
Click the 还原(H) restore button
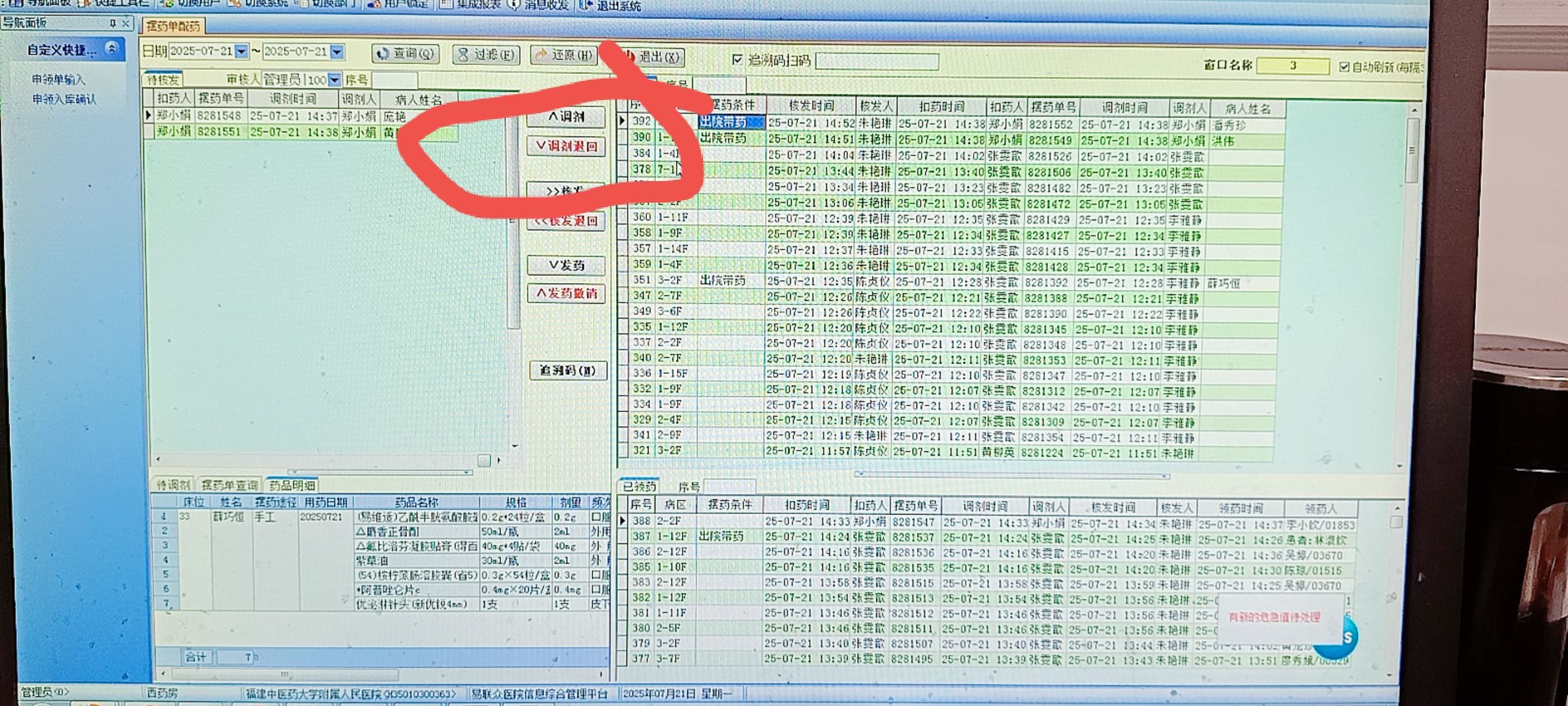pos(564,55)
